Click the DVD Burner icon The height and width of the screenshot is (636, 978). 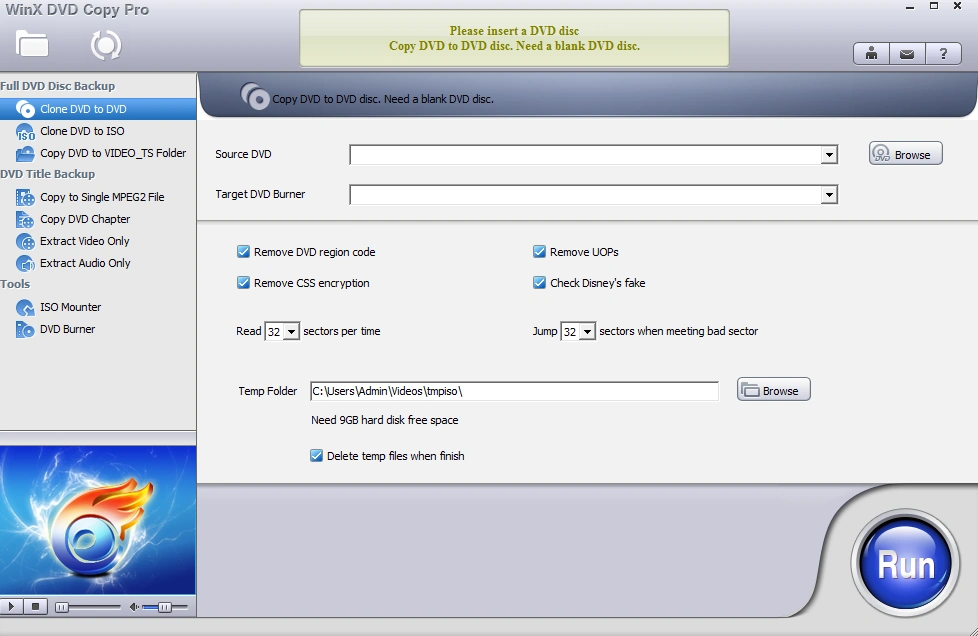tap(25, 329)
